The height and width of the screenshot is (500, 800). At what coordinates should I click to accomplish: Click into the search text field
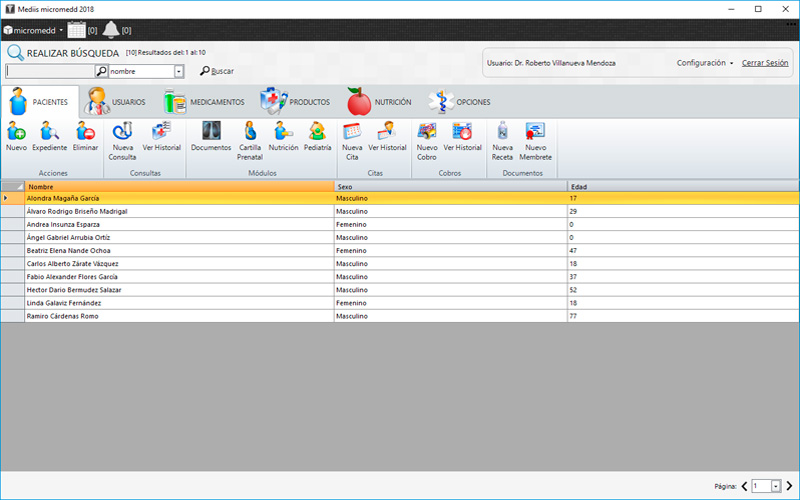pyautogui.click(x=50, y=71)
